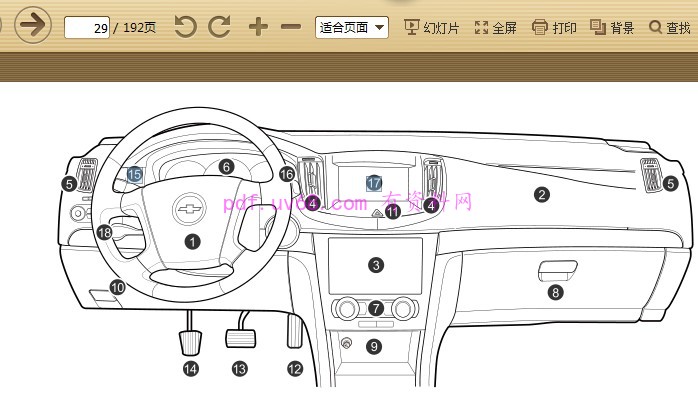
Task: Change the background via 背景
Action: [x=612, y=27]
